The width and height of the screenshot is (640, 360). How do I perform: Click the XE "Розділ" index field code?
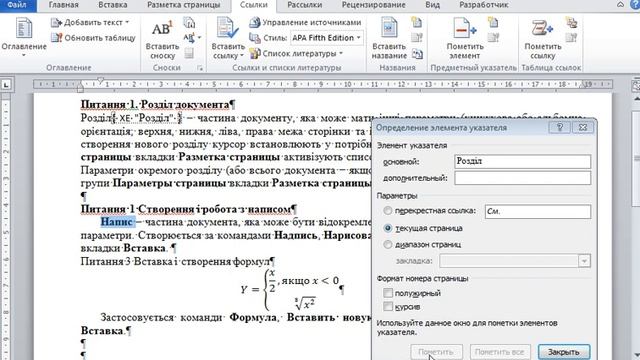147,118
